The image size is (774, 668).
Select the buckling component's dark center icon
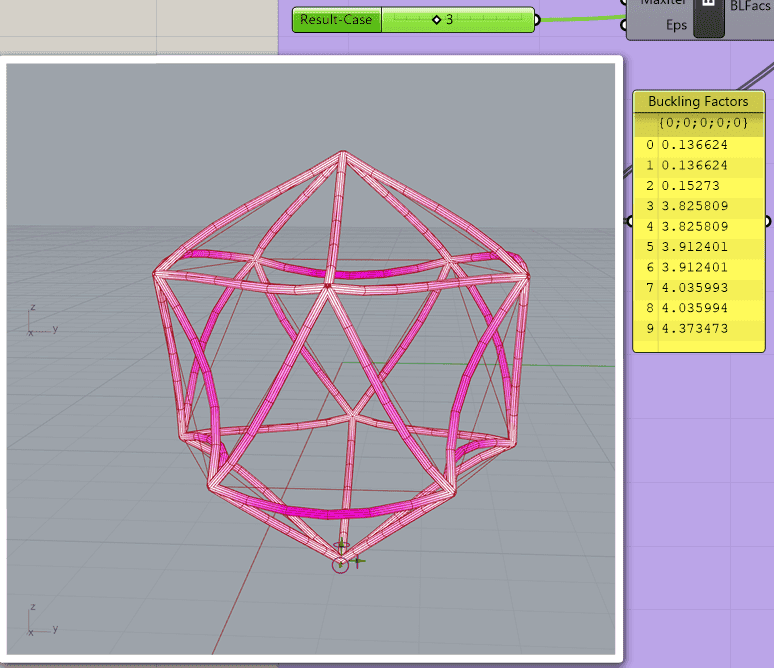[708, 15]
